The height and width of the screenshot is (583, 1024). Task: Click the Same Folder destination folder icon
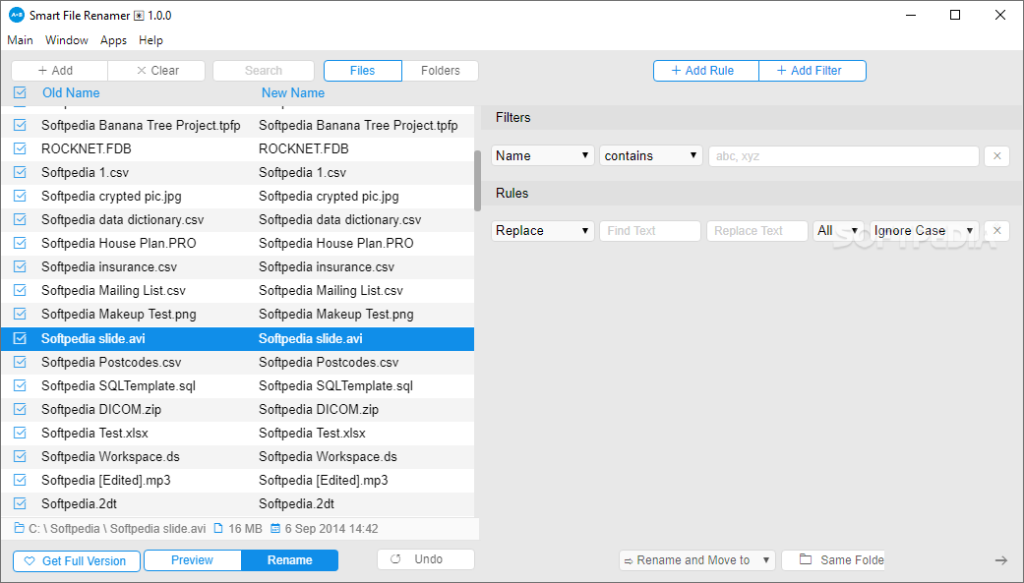pyautogui.click(x=806, y=560)
